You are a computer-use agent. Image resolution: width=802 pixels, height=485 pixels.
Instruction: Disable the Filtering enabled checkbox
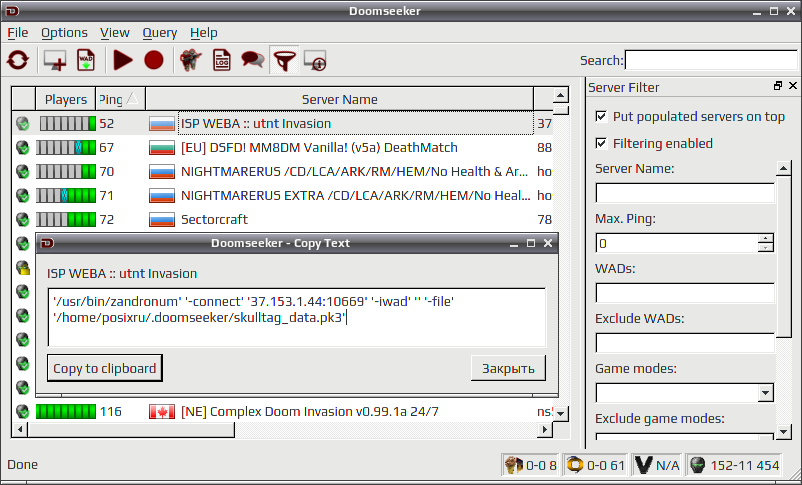click(602, 143)
